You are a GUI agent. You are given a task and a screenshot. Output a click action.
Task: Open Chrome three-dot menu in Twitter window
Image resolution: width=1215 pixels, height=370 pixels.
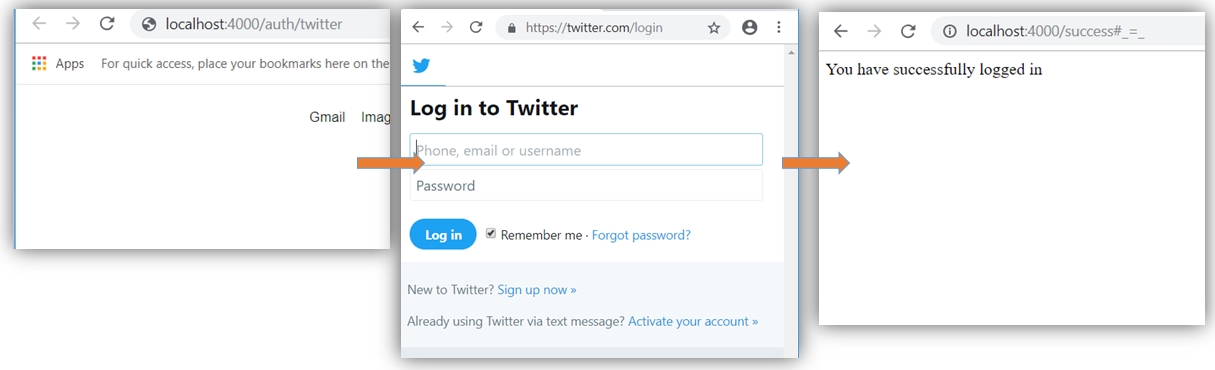click(x=779, y=28)
